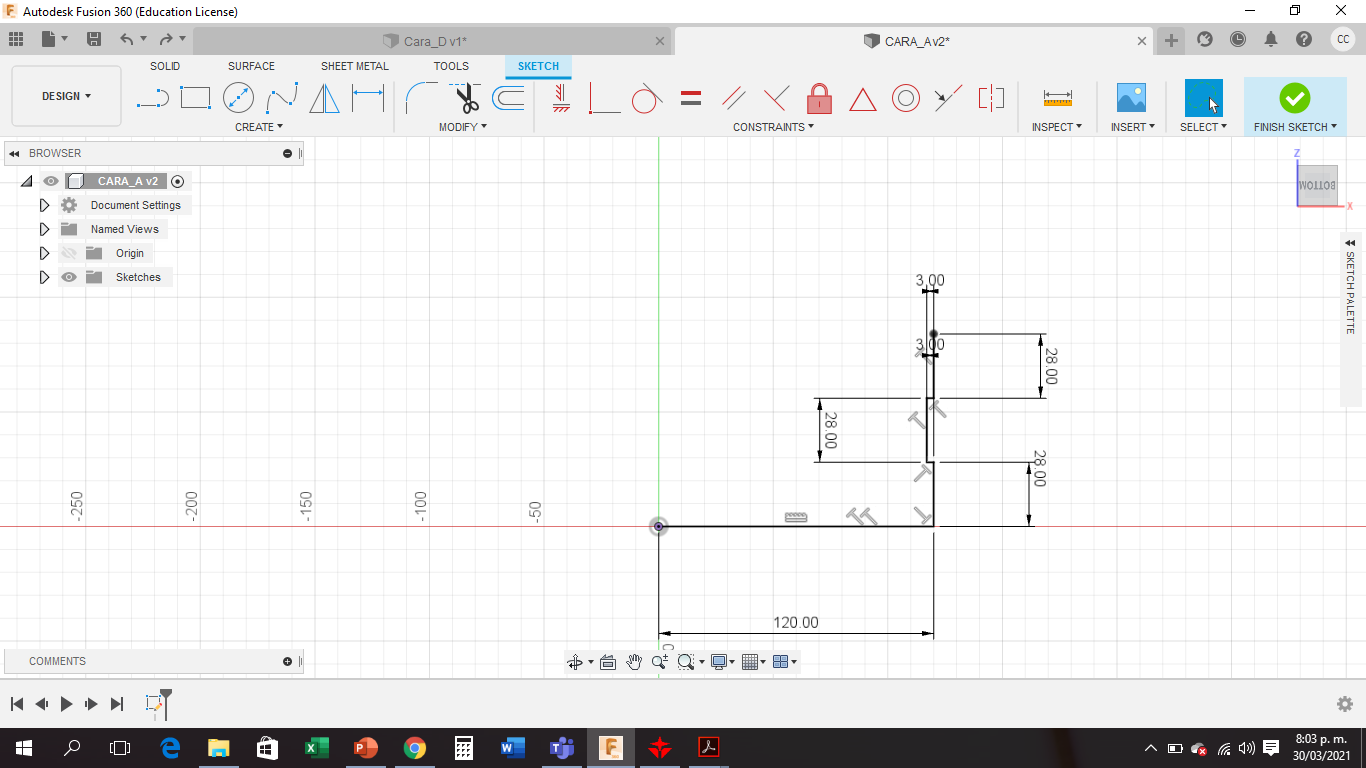The image size is (1366, 768).
Task: Open a new design tab with plus
Action: 1171,40
